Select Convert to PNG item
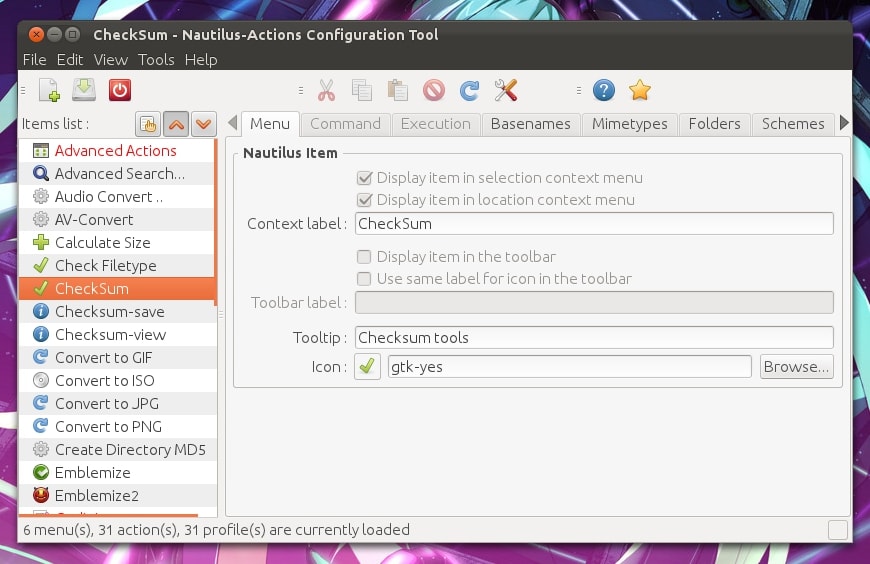Screen dimensions: 870x564 coord(117,426)
